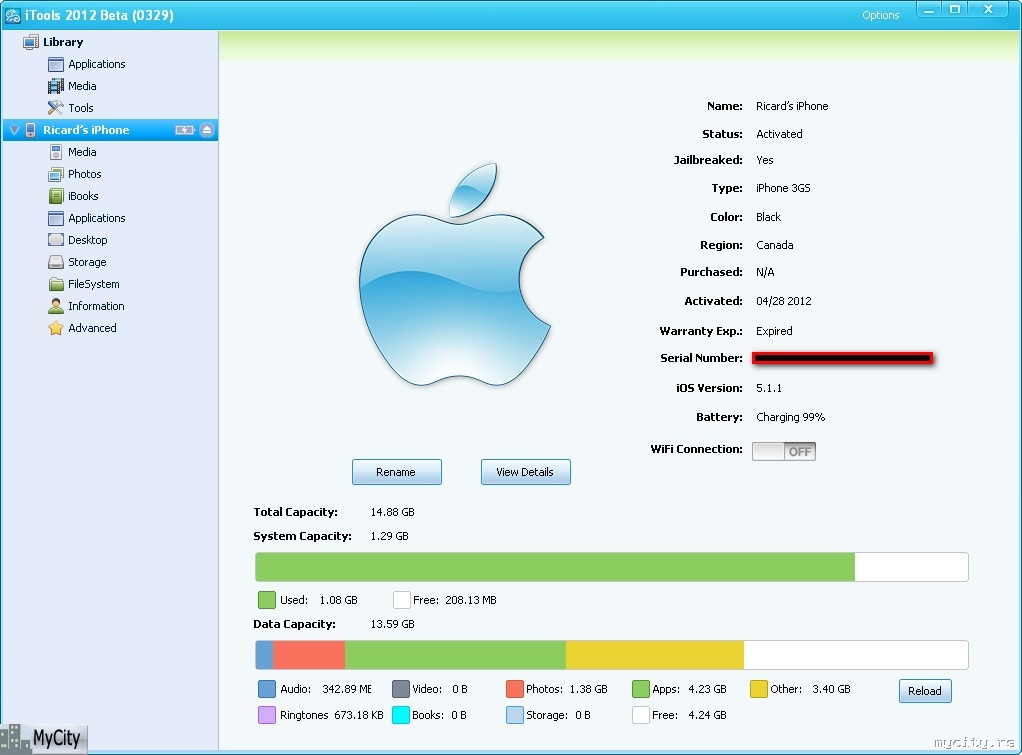Click the yellow Other segment of data bar

tap(654, 655)
